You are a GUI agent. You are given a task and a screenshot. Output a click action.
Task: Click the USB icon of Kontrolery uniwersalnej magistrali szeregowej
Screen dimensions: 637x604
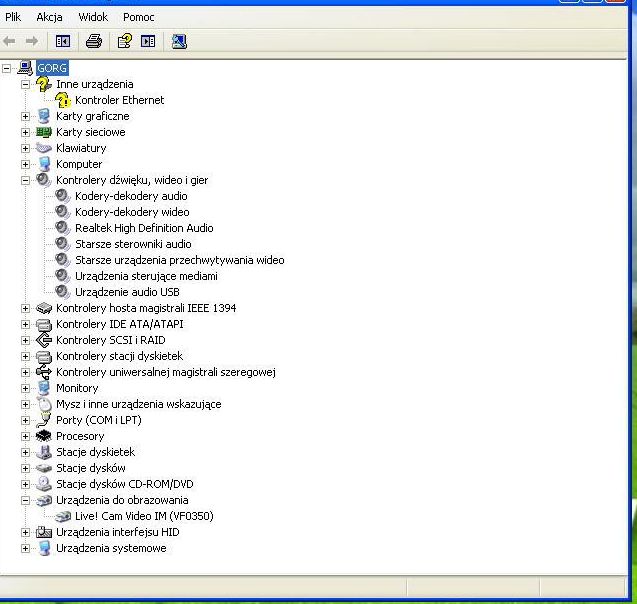click(43, 372)
